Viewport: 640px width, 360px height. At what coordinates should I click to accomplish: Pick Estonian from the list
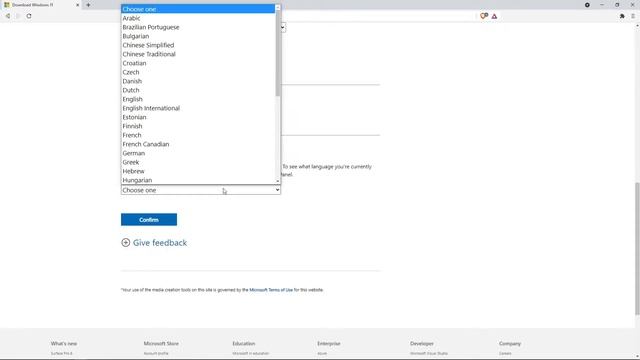[198, 117]
